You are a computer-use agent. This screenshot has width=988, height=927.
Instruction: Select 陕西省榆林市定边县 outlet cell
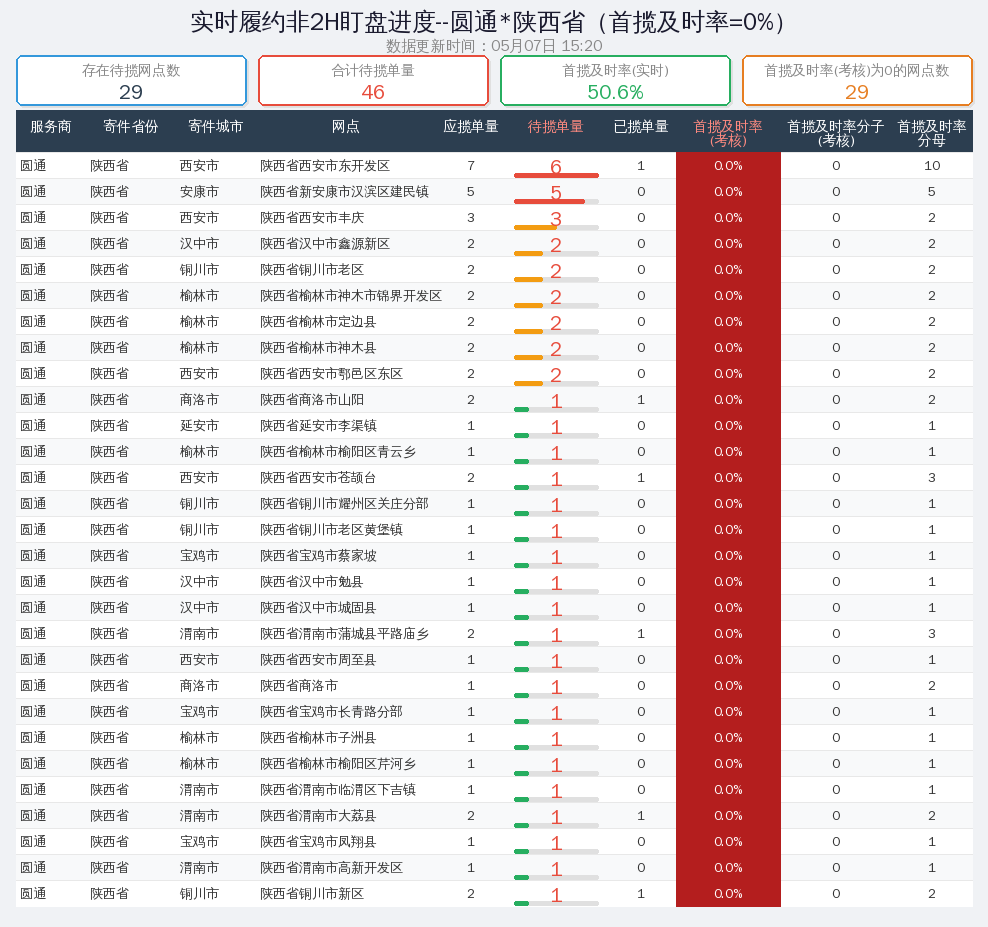[x=318, y=321]
